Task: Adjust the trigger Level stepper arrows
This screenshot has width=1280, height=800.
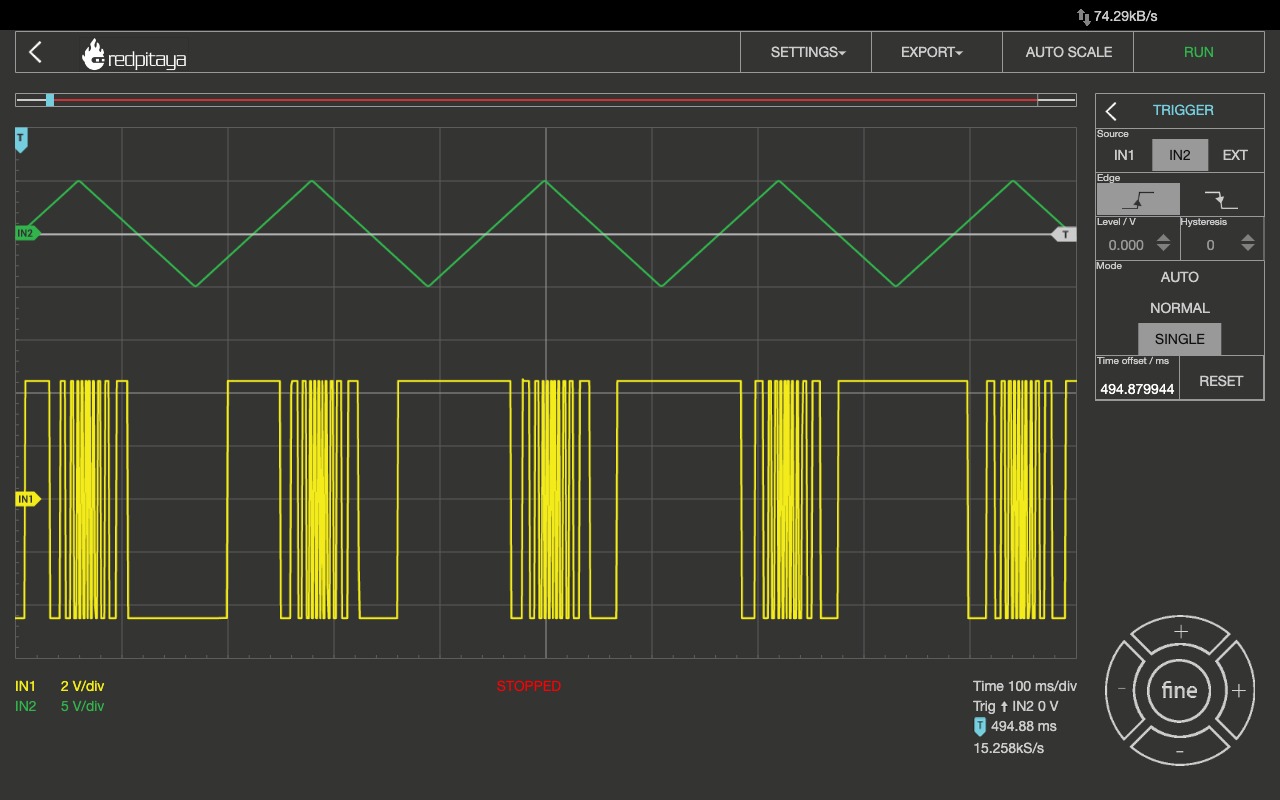Action: pyautogui.click(x=1163, y=244)
